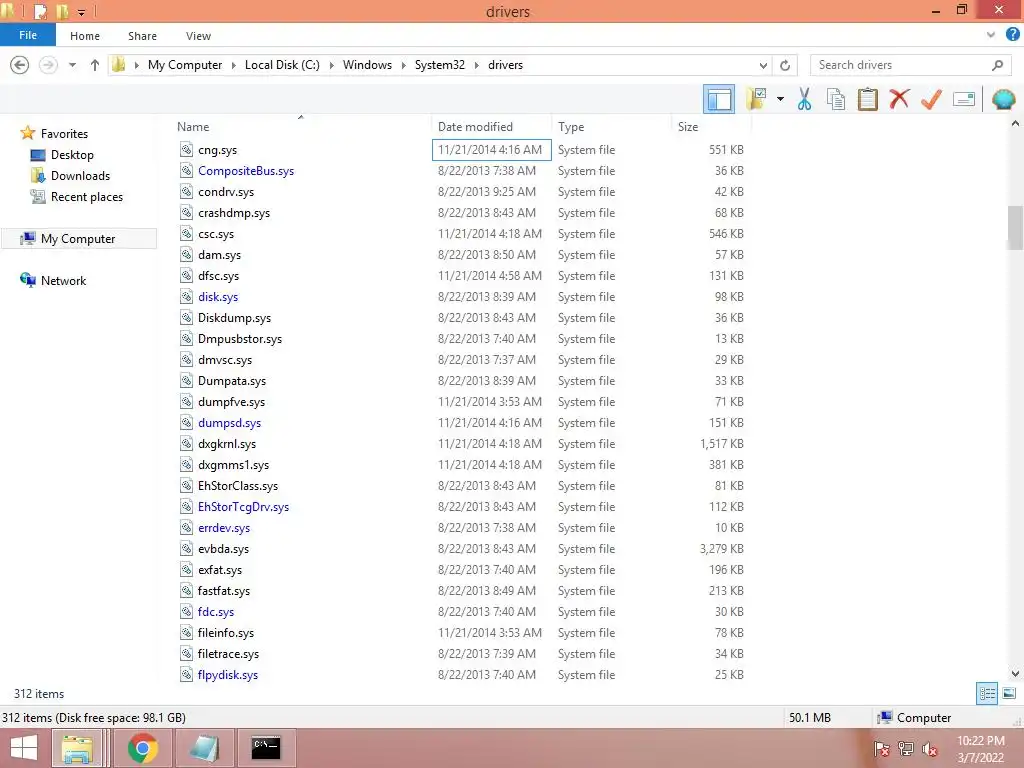Select Favorites in navigation pane

(x=64, y=133)
